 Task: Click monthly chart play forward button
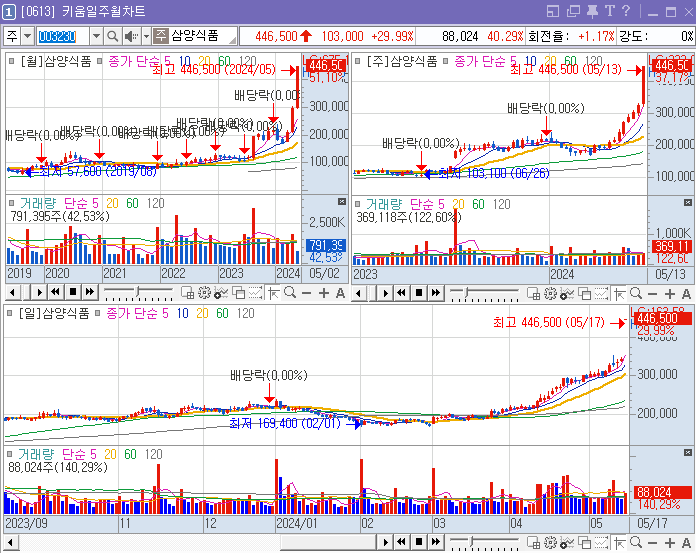coord(39,292)
